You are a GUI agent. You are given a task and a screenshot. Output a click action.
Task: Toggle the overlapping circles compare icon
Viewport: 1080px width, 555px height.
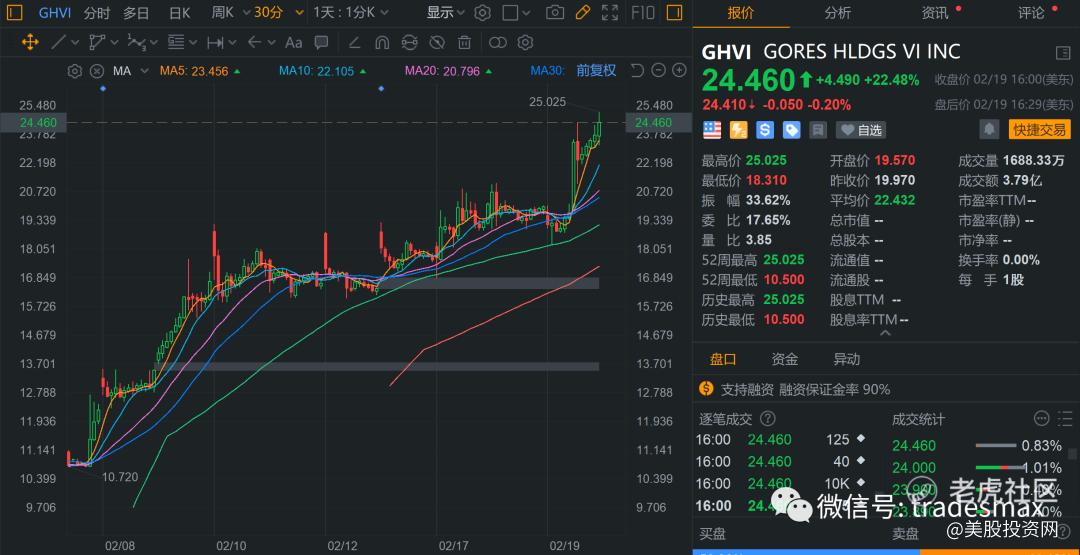point(497,43)
